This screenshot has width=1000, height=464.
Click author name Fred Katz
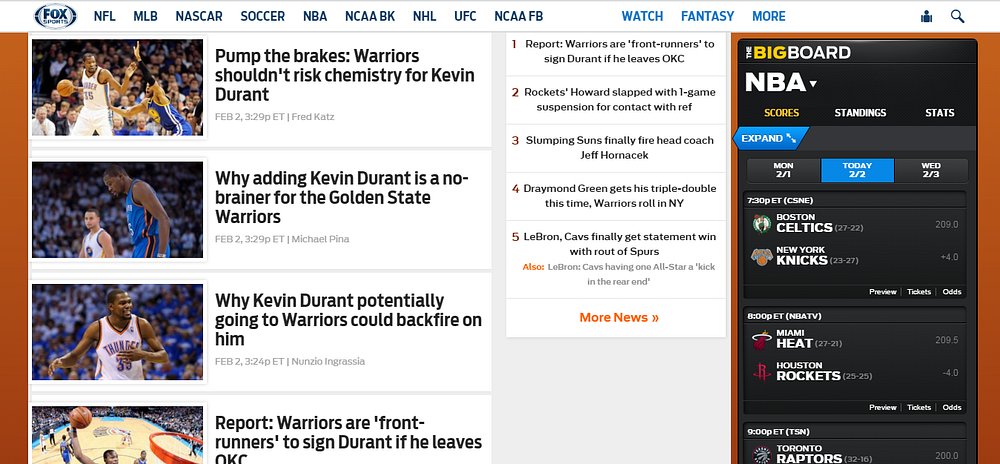click(x=312, y=117)
